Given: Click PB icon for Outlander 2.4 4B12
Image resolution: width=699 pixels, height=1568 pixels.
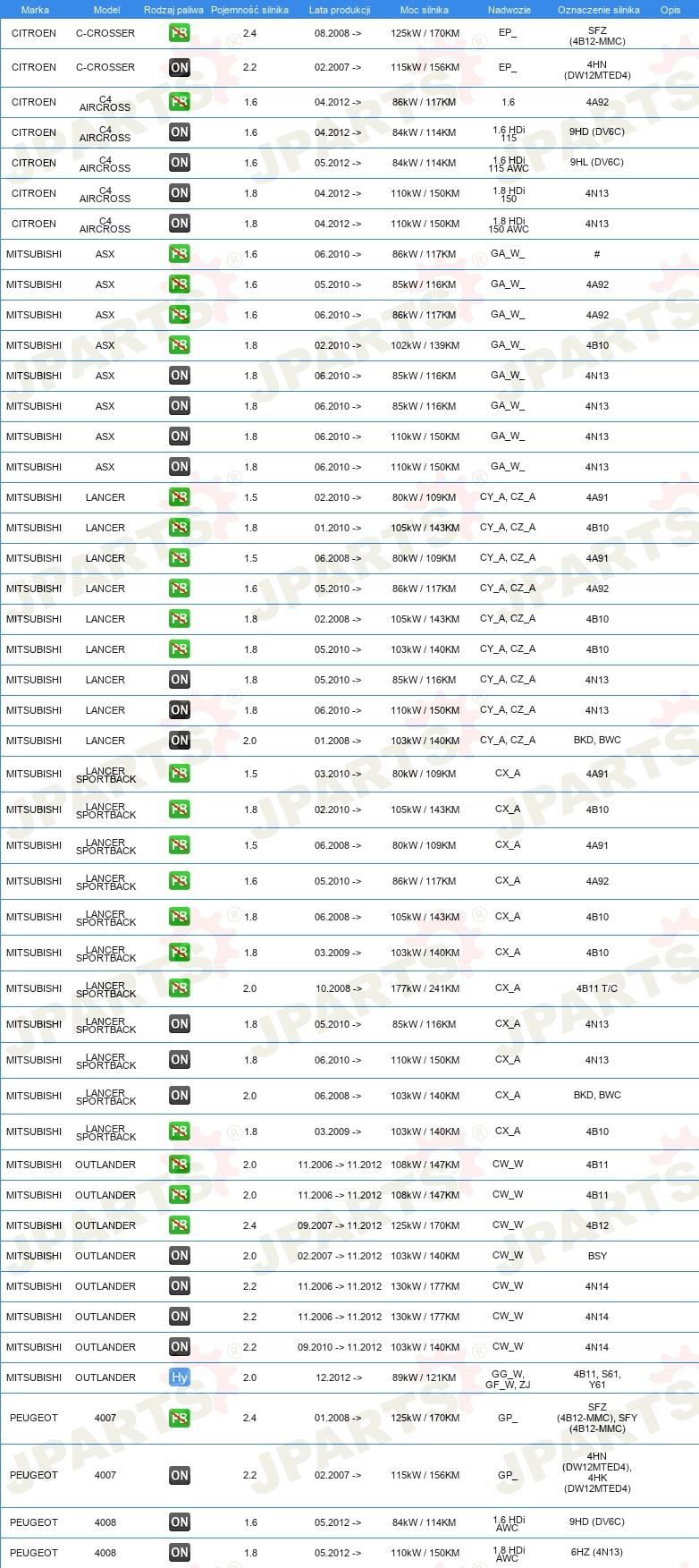Looking at the screenshot, I should click(x=180, y=1225).
